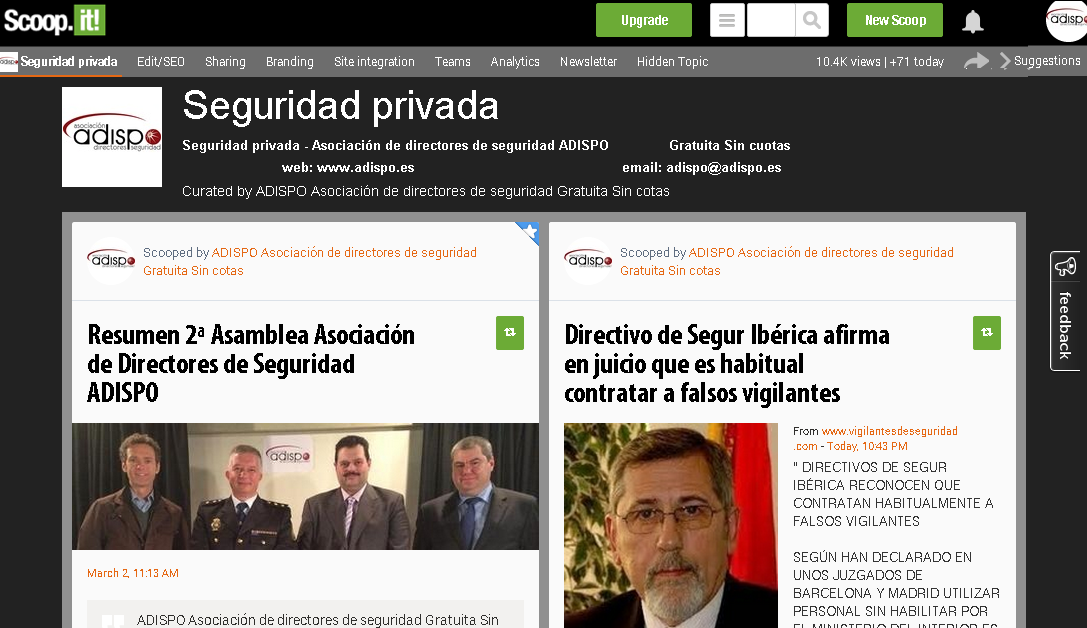Click the web: www.adispo.es text
Viewport: 1087px width, 628px height.
click(348, 168)
